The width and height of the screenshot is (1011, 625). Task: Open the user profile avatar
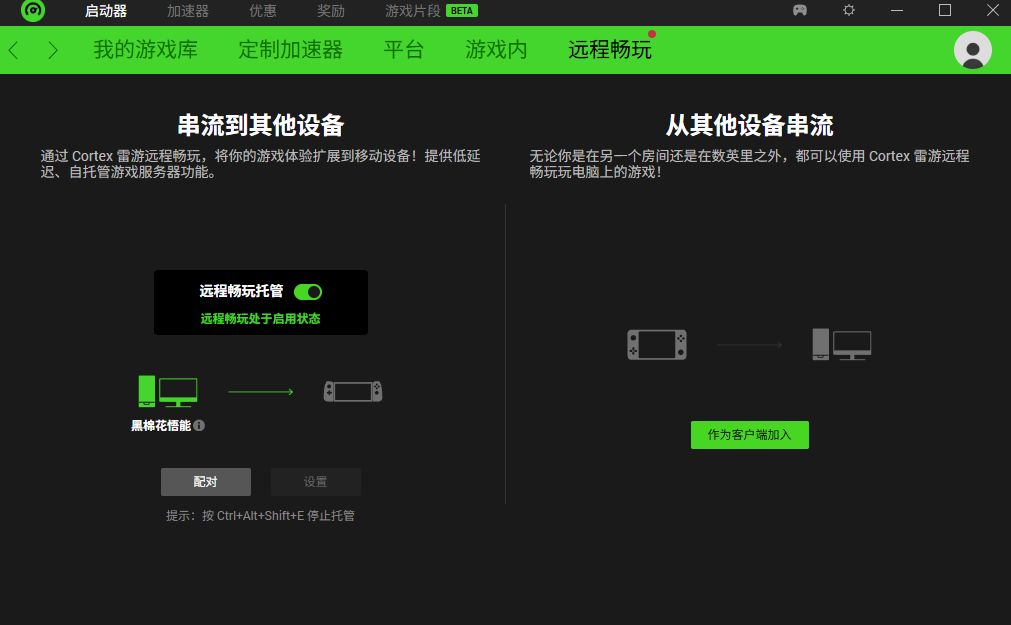tap(972, 50)
